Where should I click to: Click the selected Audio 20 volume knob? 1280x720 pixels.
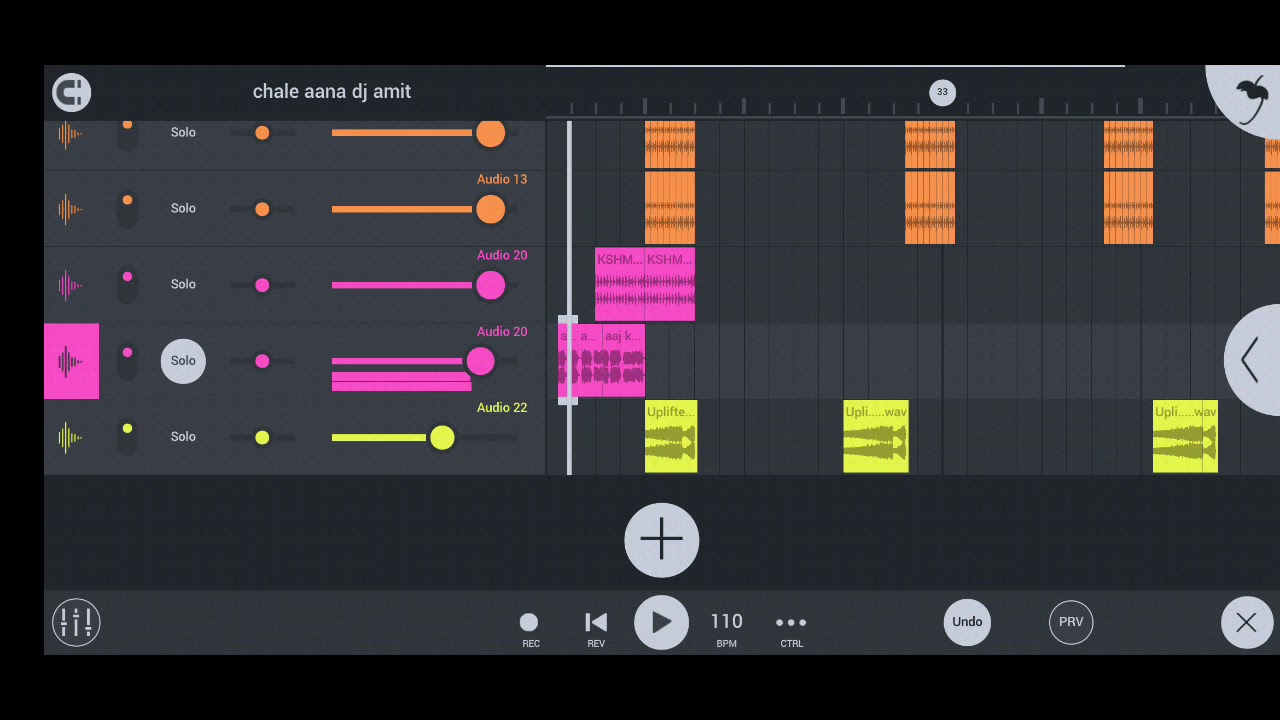coord(480,361)
